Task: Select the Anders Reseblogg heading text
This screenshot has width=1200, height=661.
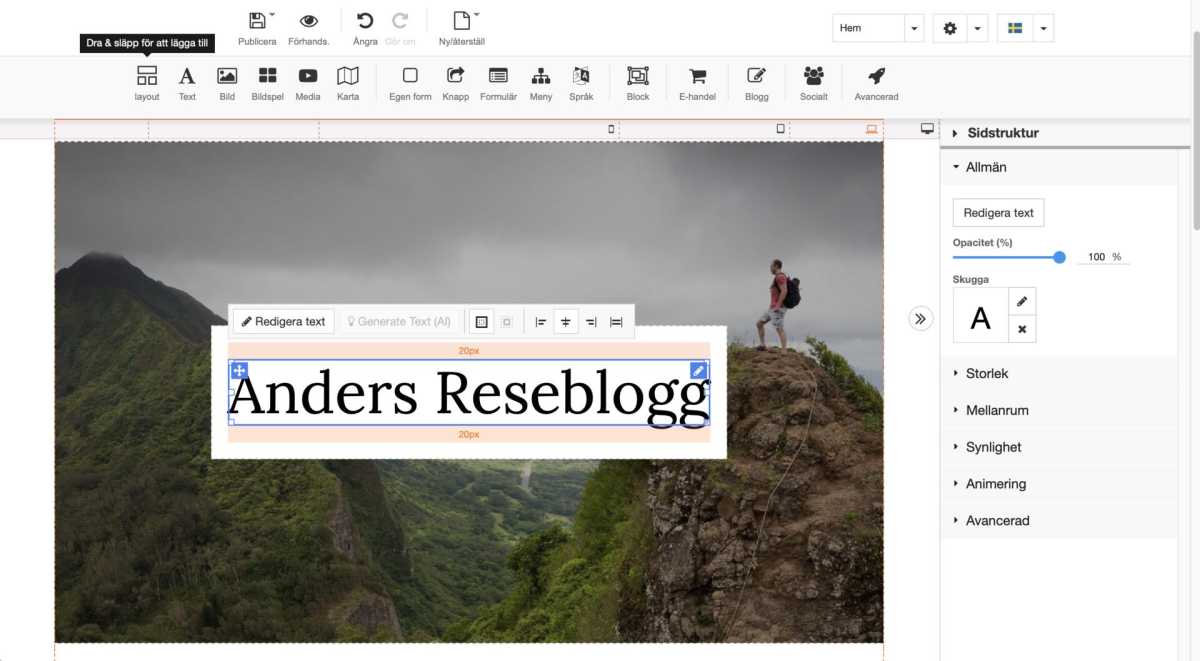Action: click(x=469, y=392)
